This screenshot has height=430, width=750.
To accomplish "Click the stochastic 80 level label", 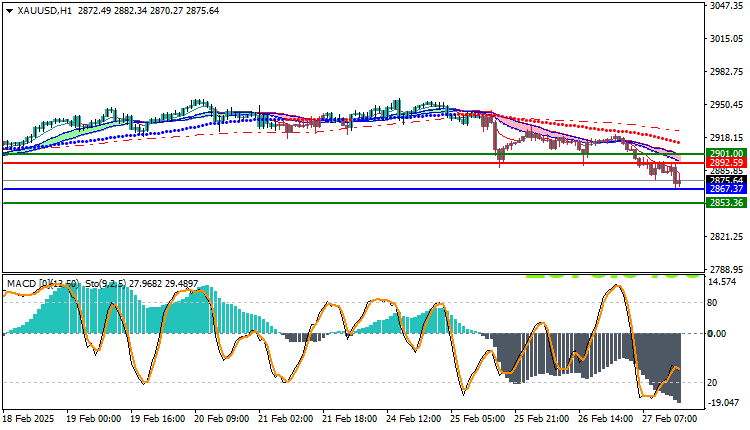I will coord(712,302).
